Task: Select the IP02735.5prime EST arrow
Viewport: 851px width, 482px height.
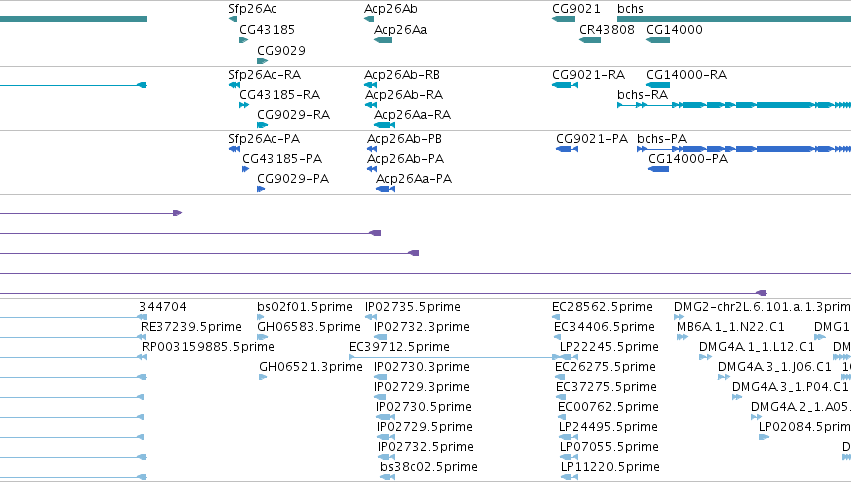Action: point(370,317)
